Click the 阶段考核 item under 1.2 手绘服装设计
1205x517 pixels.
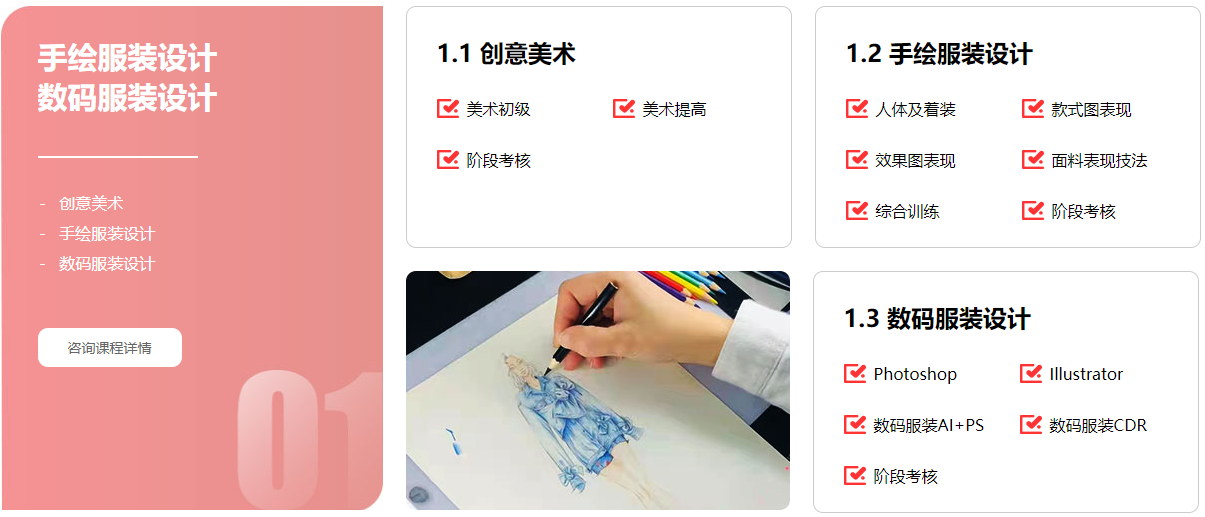click(x=1069, y=211)
